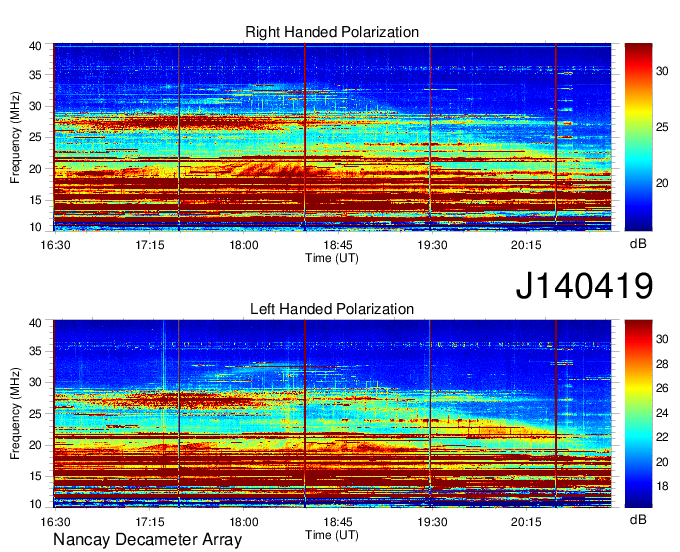Click the 19:30 time tick under Right Handed plot

432,245
